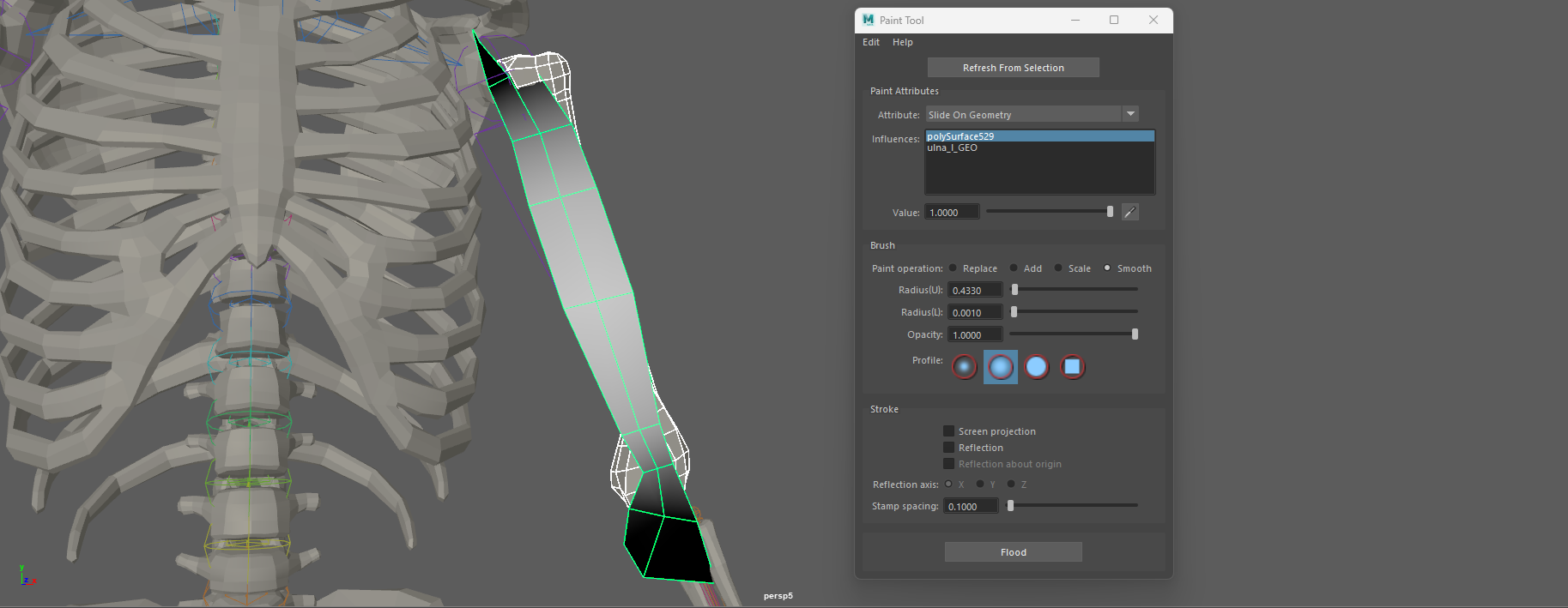
Task: Open the Attribute dropdown arrow
Action: tap(1130, 114)
